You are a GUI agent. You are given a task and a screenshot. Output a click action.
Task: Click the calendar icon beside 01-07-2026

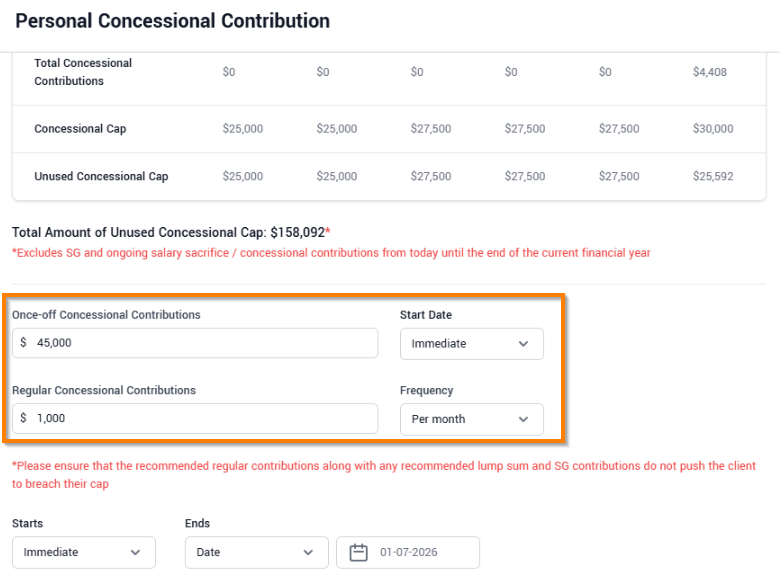(x=358, y=552)
